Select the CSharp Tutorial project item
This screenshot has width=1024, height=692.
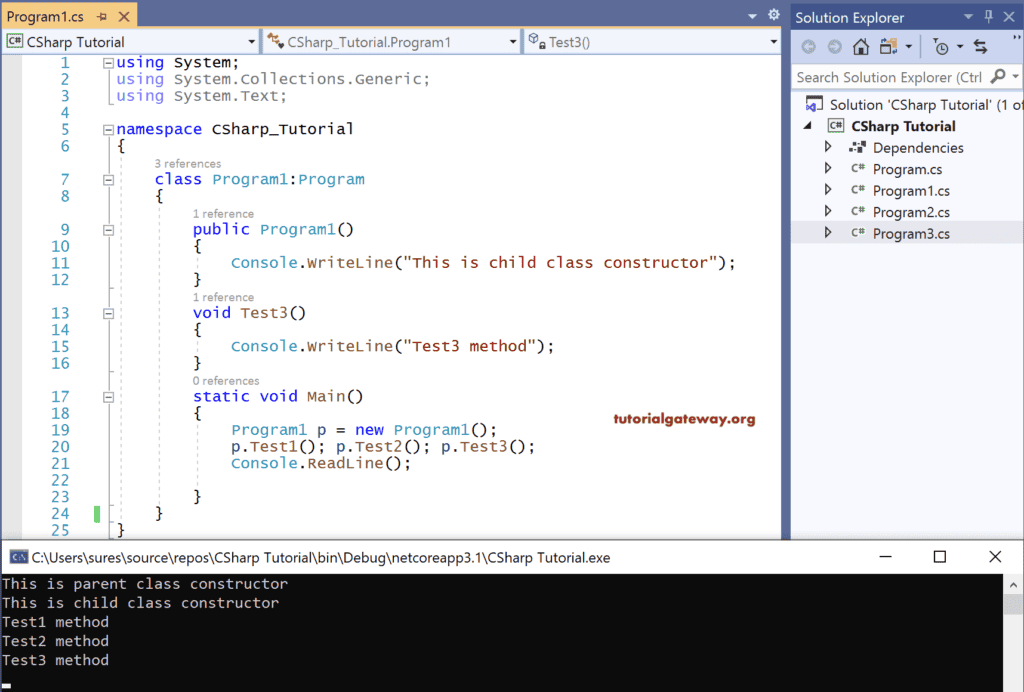(x=903, y=126)
